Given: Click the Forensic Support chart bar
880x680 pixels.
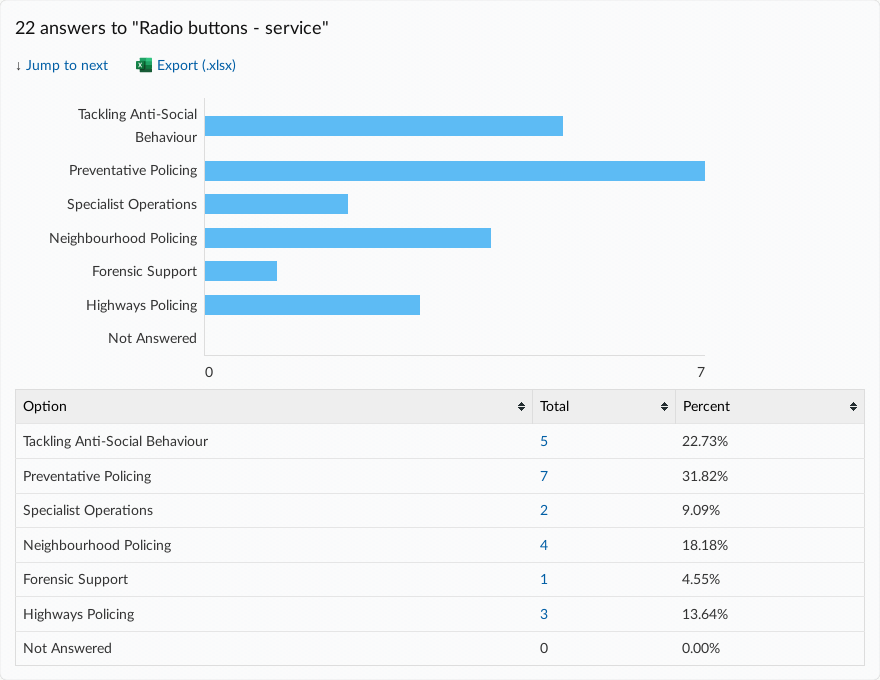Looking at the screenshot, I should (241, 271).
